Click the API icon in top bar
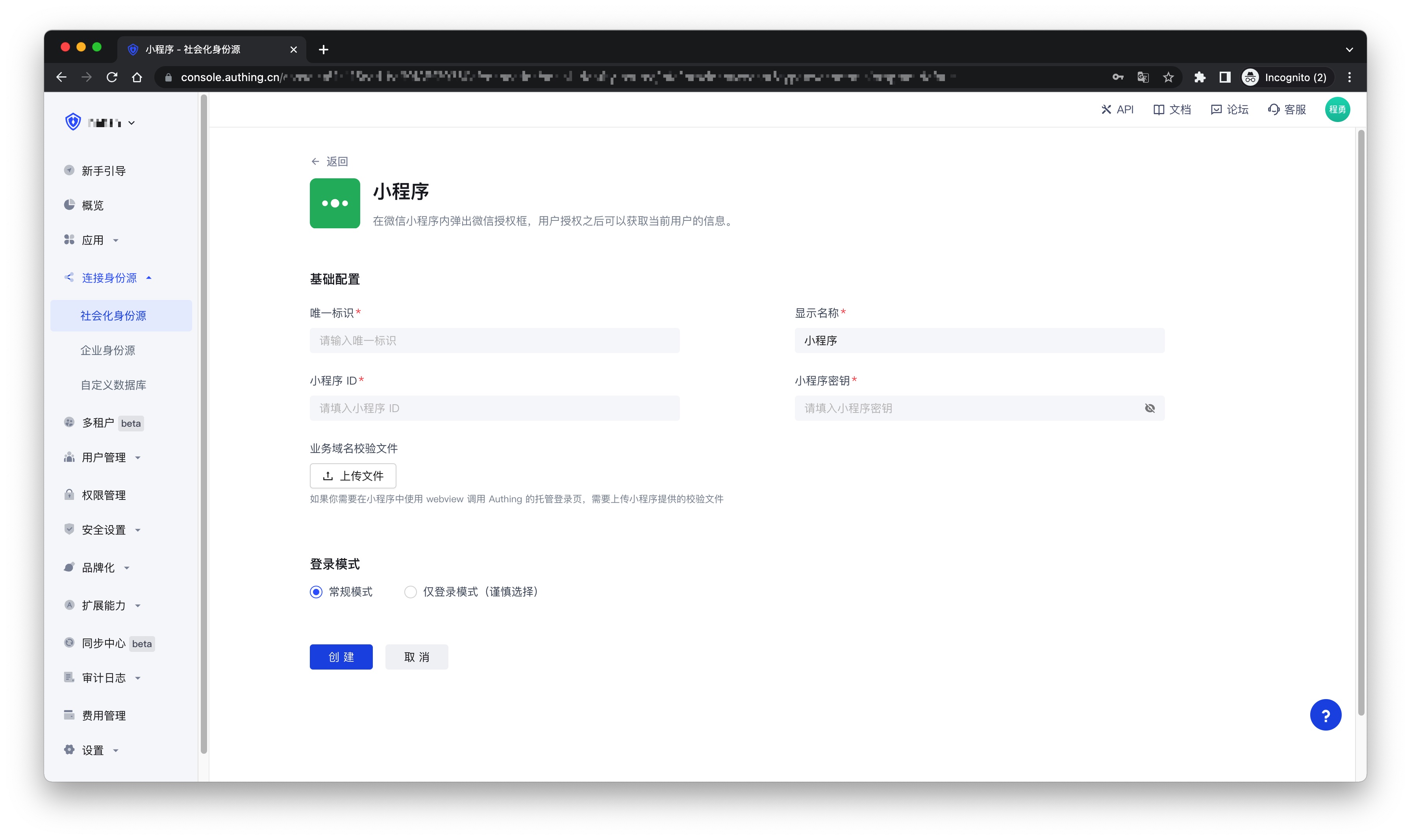The image size is (1411, 840). pos(1106,110)
